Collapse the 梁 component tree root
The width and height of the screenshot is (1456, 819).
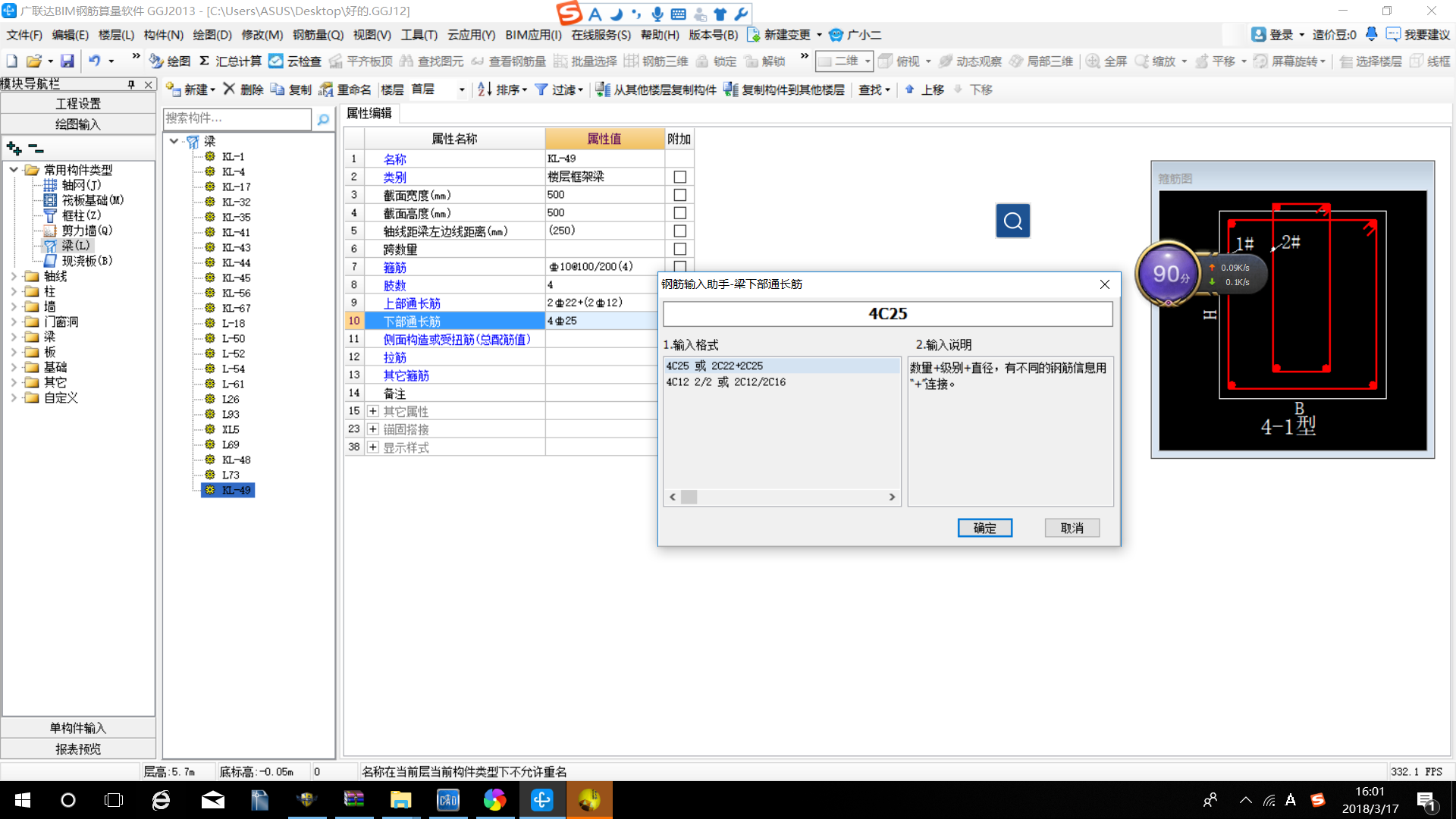[x=174, y=141]
